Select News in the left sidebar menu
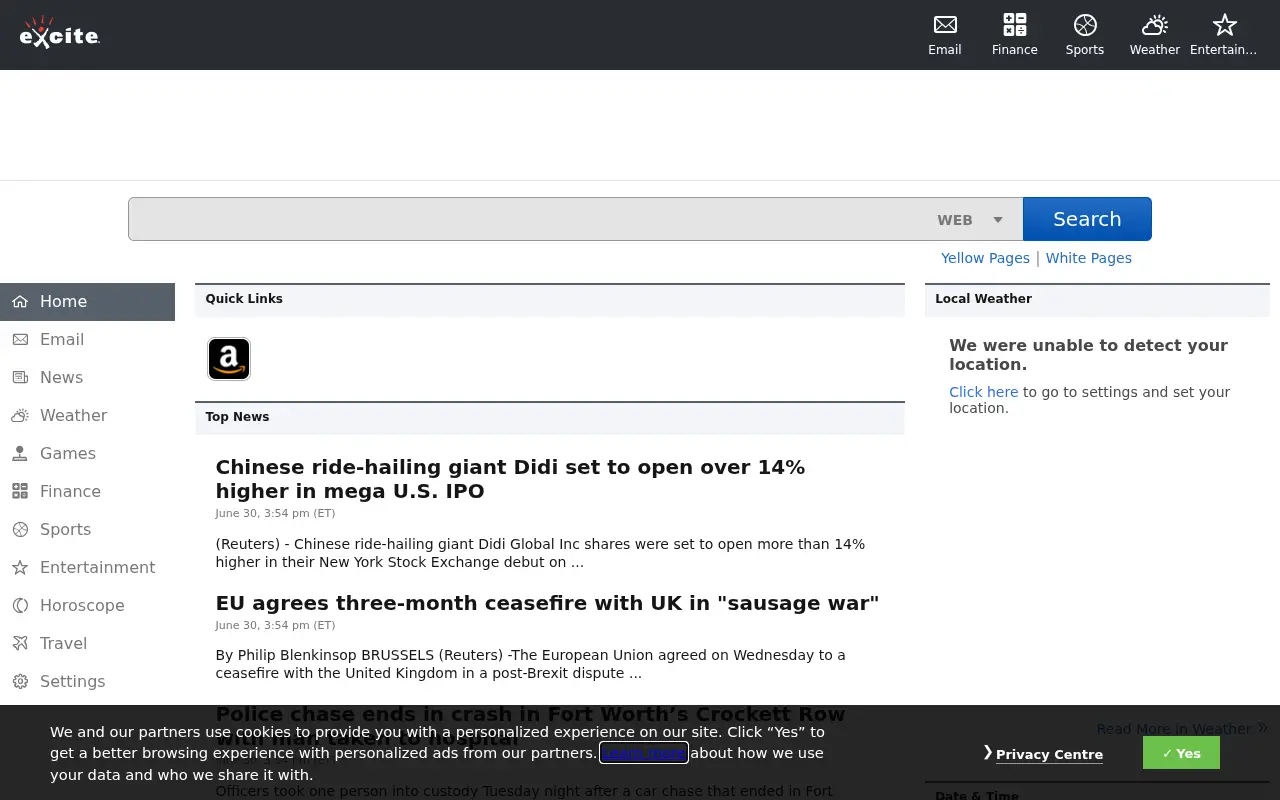Image resolution: width=1280 pixels, height=800 pixels. click(87, 378)
